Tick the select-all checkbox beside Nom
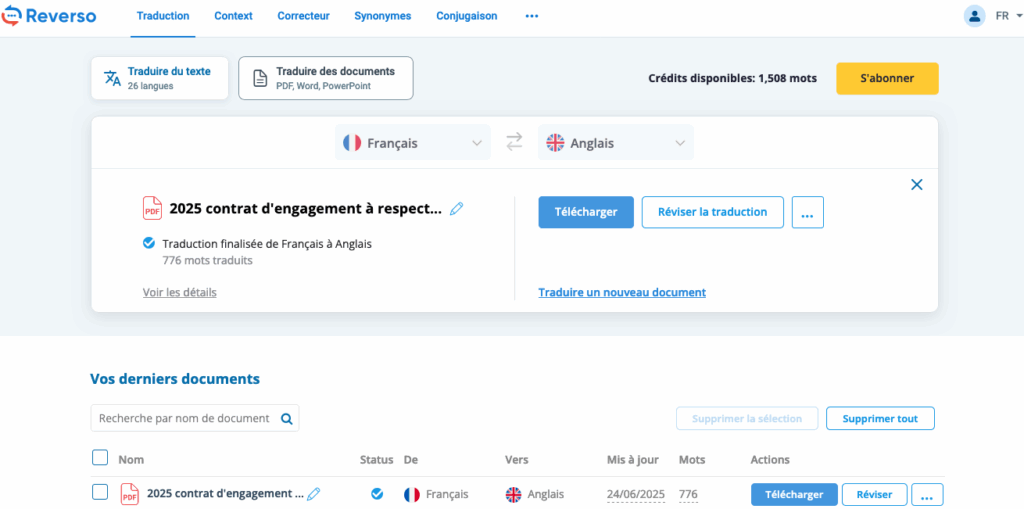The image size is (1024, 509). [x=100, y=458]
